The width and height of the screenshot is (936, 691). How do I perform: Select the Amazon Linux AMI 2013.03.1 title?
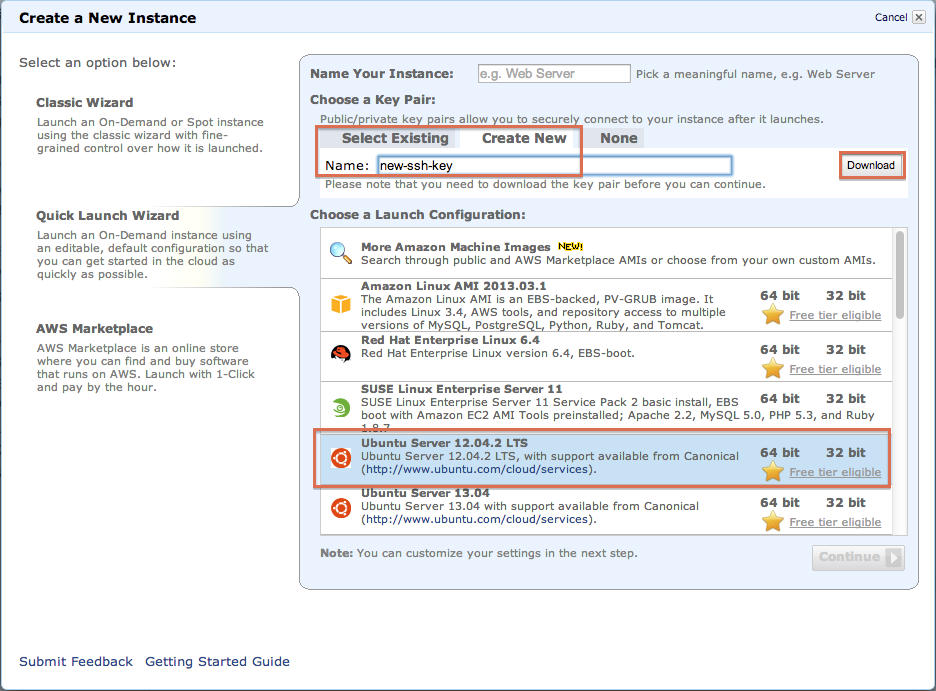pyautogui.click(x=454, y=286)
